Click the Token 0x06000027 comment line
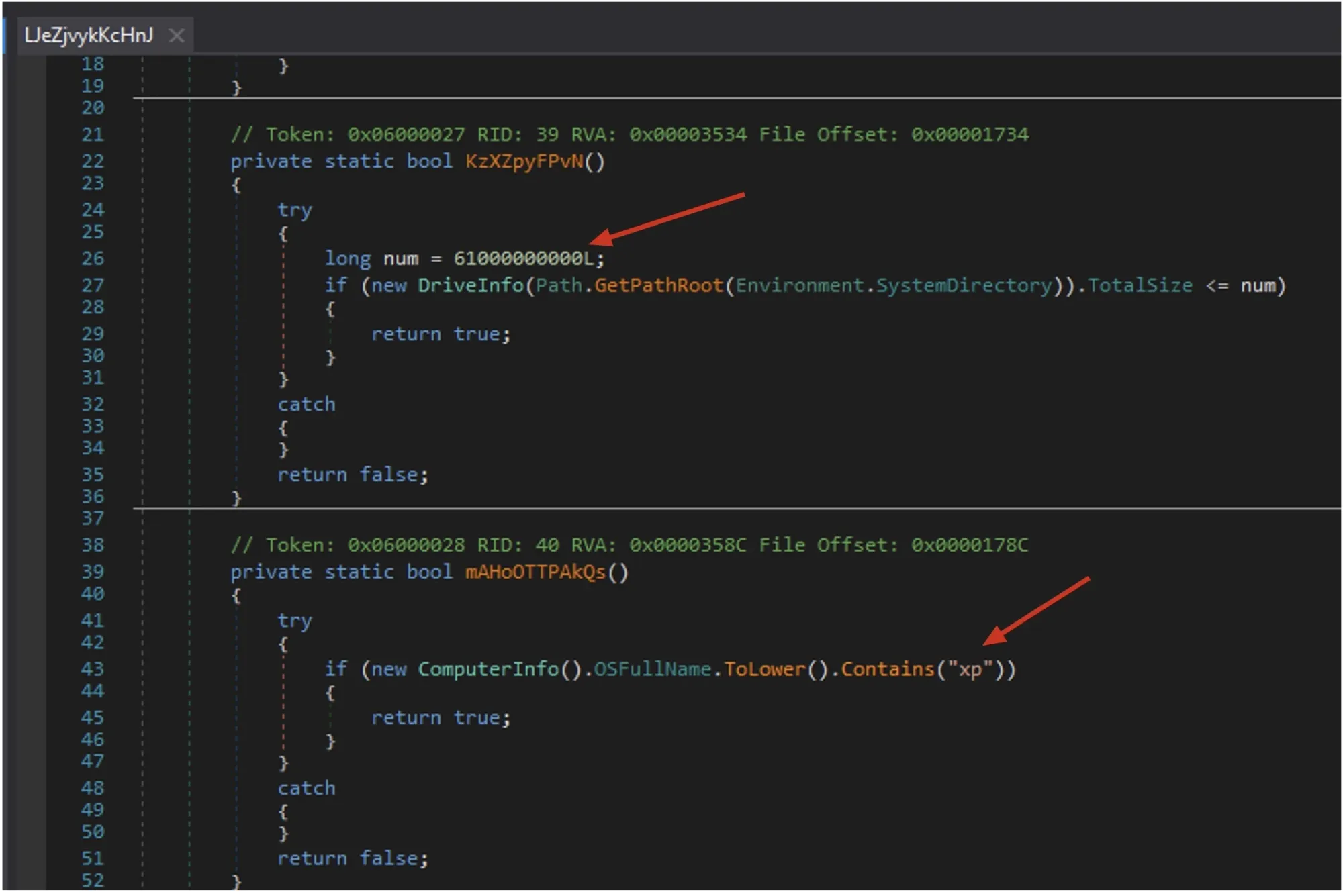The height and width of the screenshot is (896, 1343). pyautogui.click(x=629, y=135)
